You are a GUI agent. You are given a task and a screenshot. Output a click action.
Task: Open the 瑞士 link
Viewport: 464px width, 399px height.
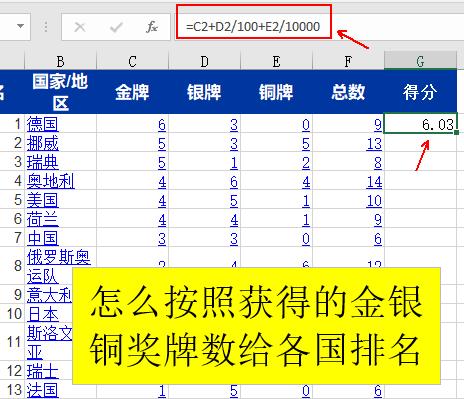pyautogui.click(x=42, y=371)
